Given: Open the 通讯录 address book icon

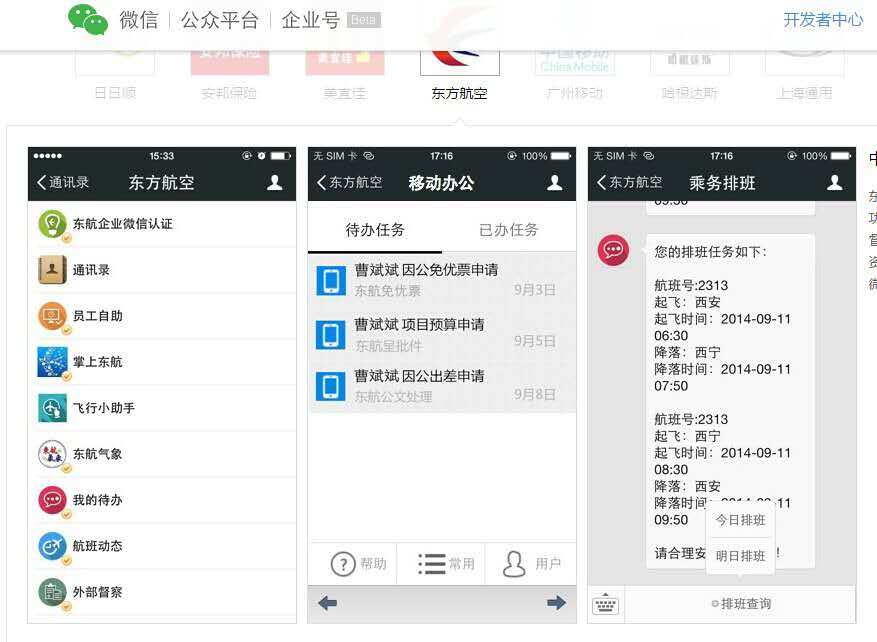Looking at the screenshot, I should [x=52, y=270].
